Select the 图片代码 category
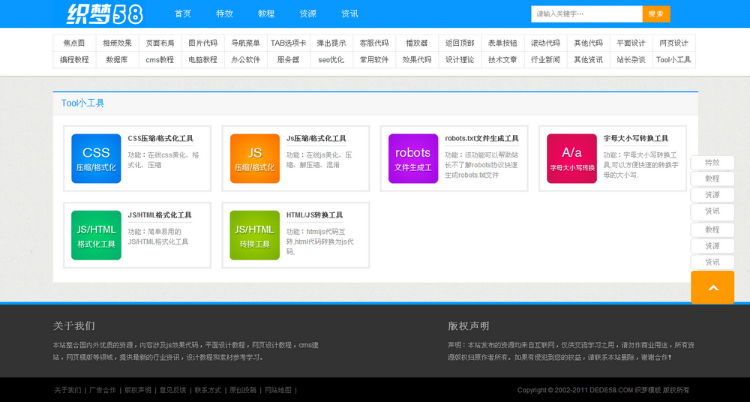 pyautogui.click(x=203, y=43)
